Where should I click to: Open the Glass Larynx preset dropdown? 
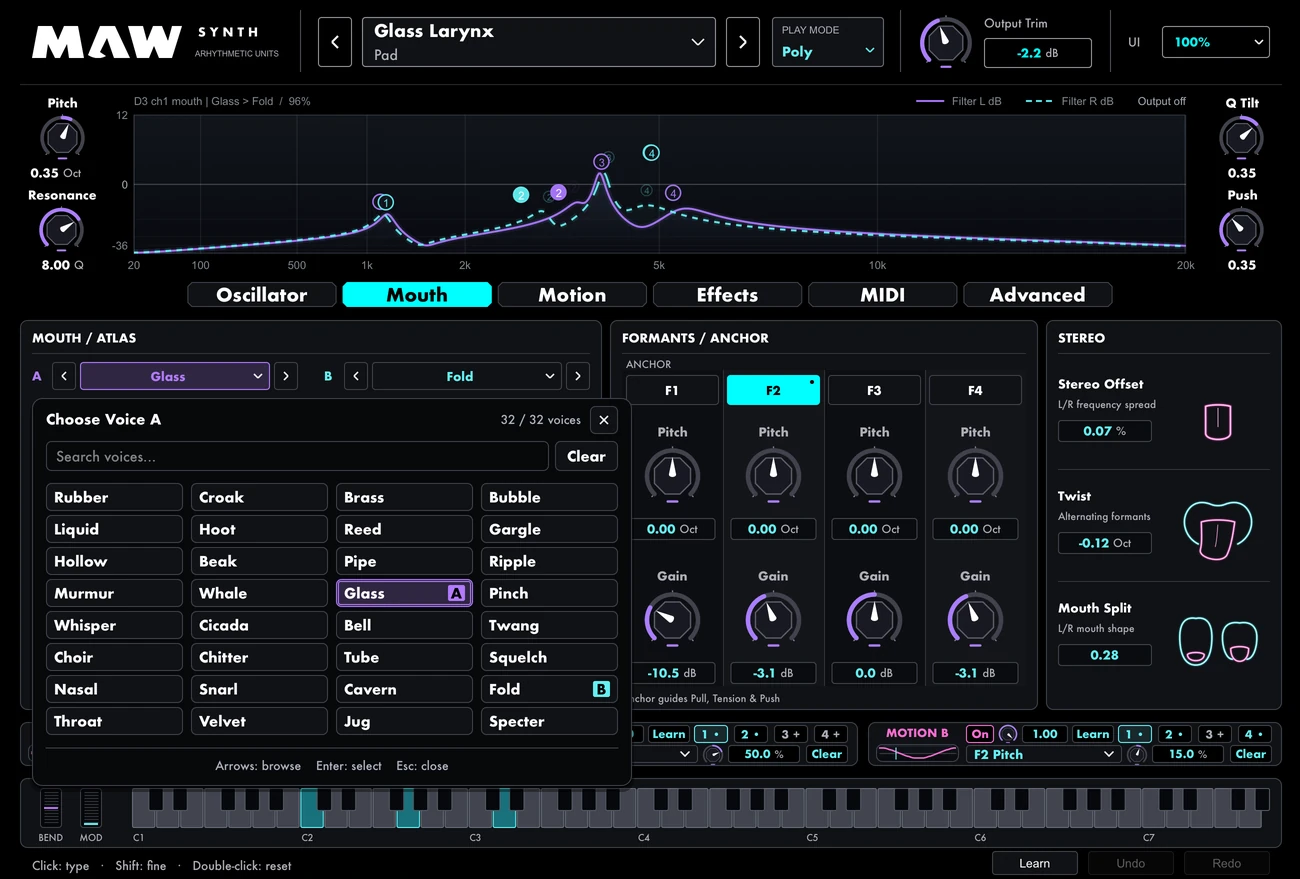pyautogui.click(x=538, y=42)
